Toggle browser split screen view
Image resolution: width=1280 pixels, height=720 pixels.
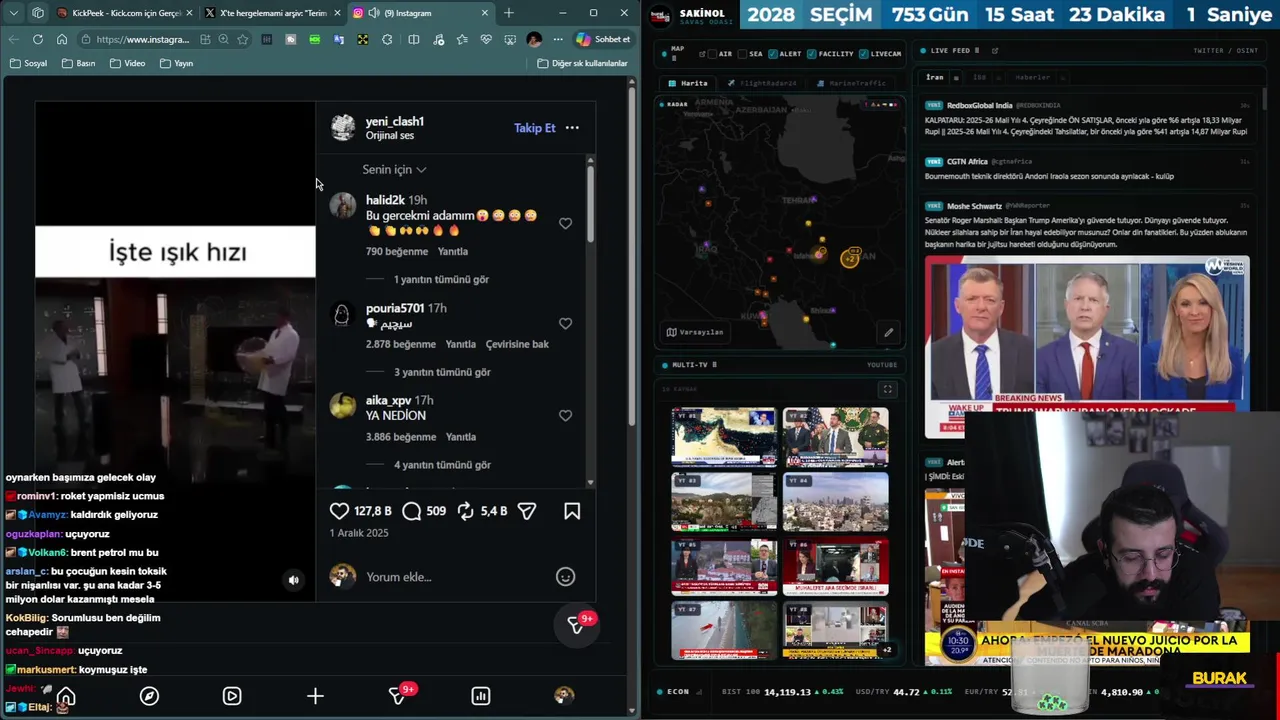[x=414, y=39]
